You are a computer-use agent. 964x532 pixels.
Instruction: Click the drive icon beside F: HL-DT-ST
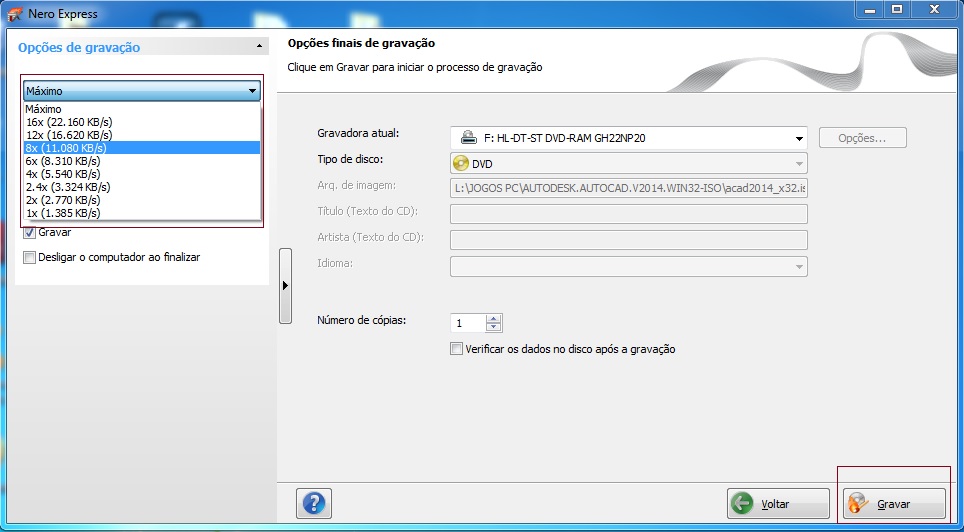469,138
